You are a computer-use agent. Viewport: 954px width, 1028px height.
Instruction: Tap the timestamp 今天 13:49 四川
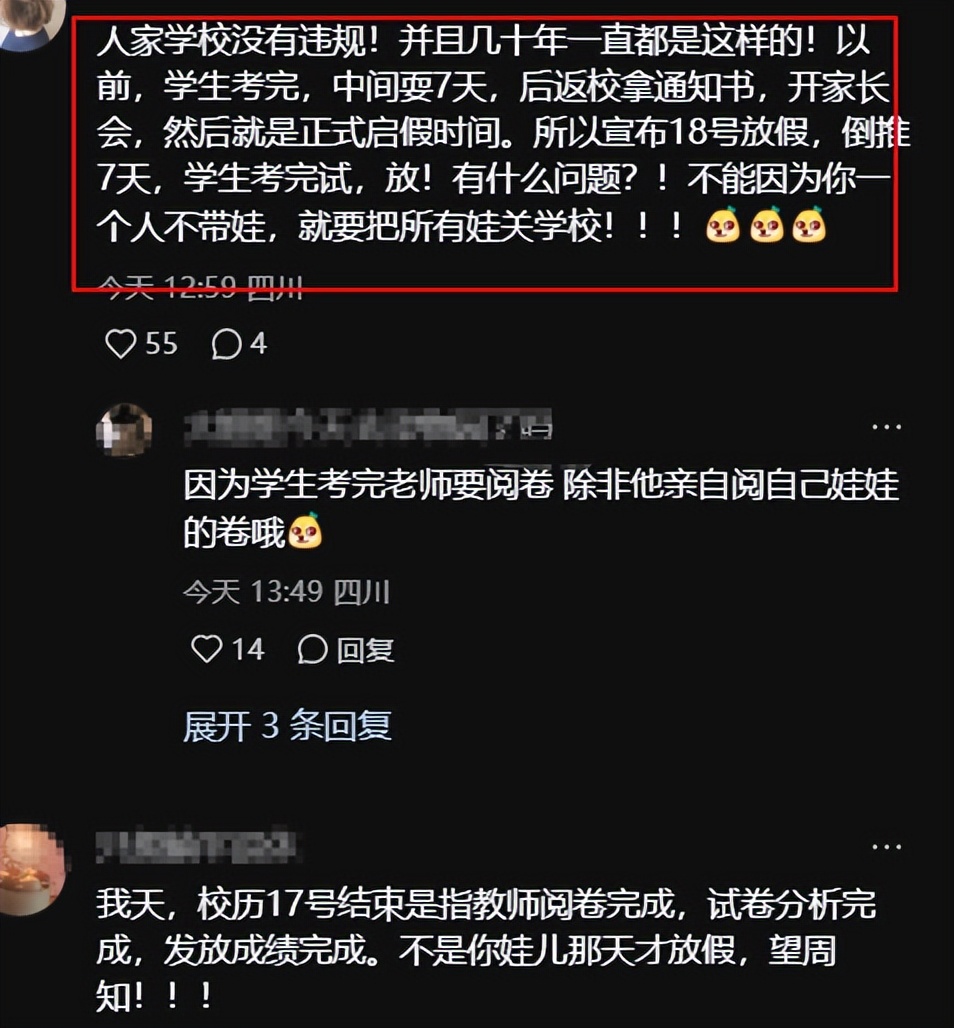287,592
